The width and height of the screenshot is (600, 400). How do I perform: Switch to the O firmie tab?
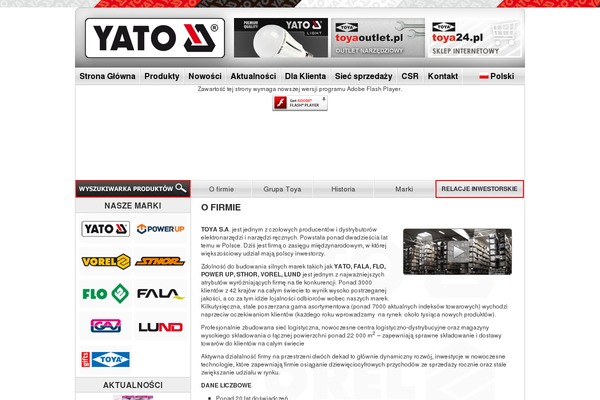click(x=221, y=189)
